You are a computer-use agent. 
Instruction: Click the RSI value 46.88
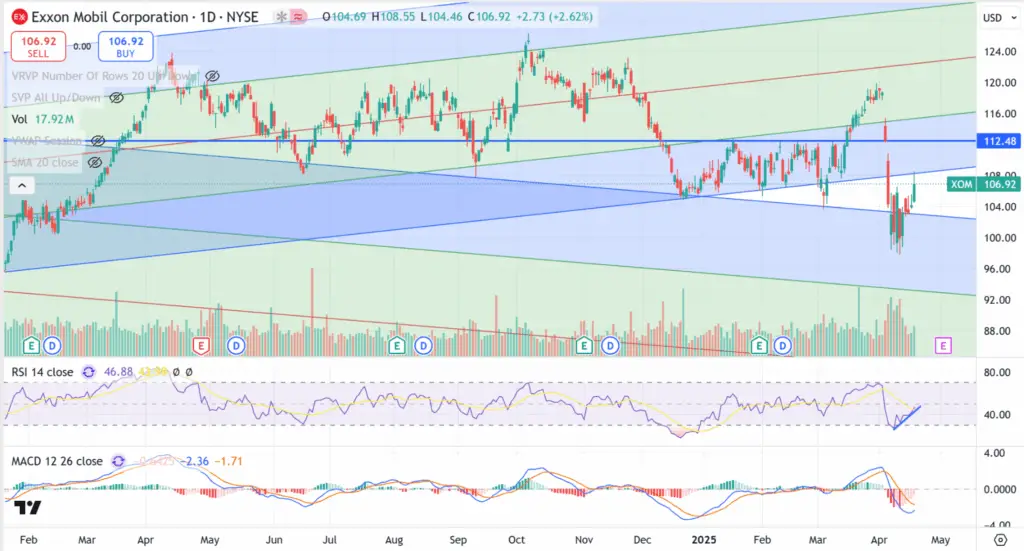(x=118, y=372)
